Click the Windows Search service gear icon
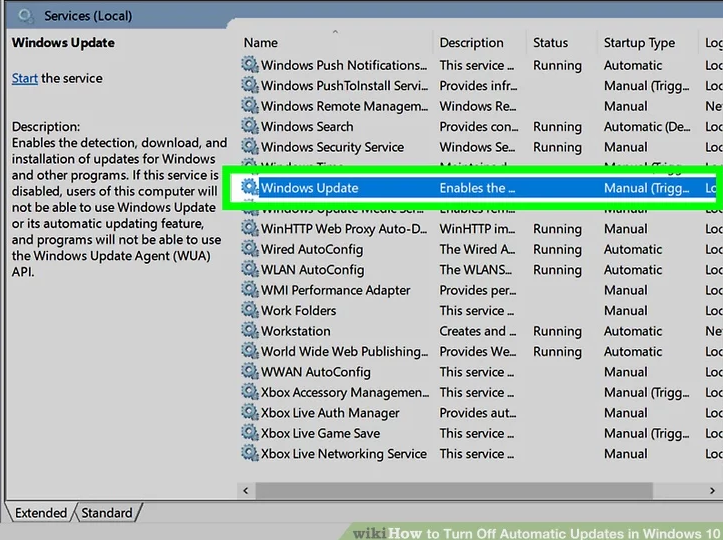Image resolution: width=723 pixels, height=540 pixels. 249,127
